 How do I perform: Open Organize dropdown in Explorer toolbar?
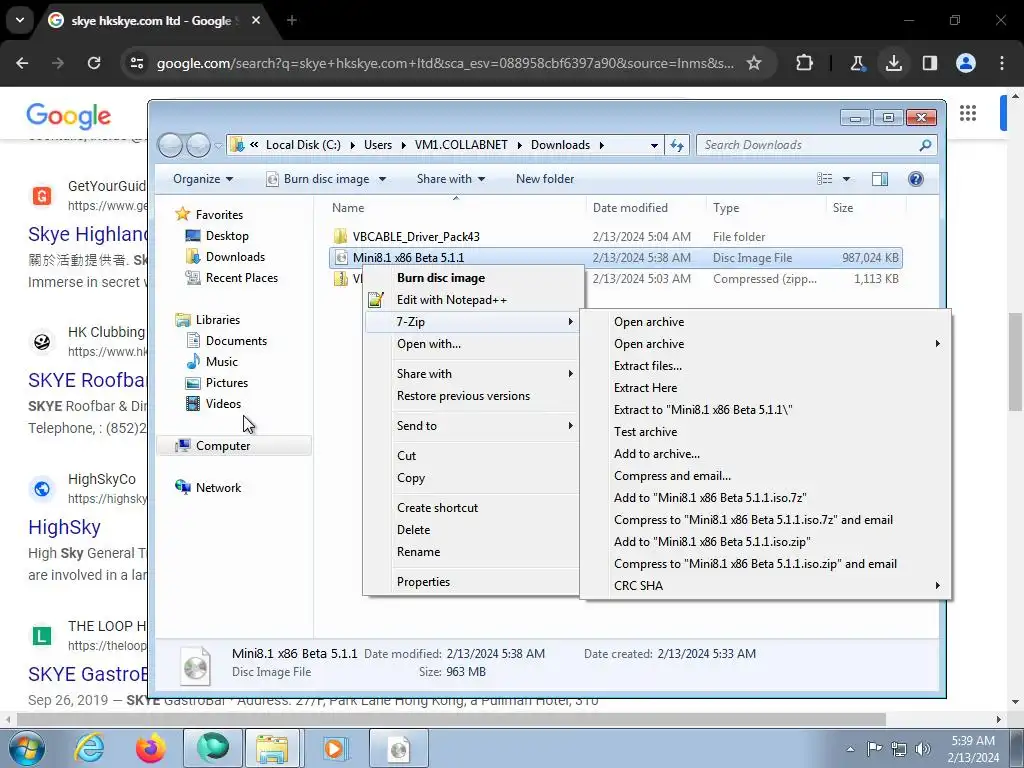point(202,179)
